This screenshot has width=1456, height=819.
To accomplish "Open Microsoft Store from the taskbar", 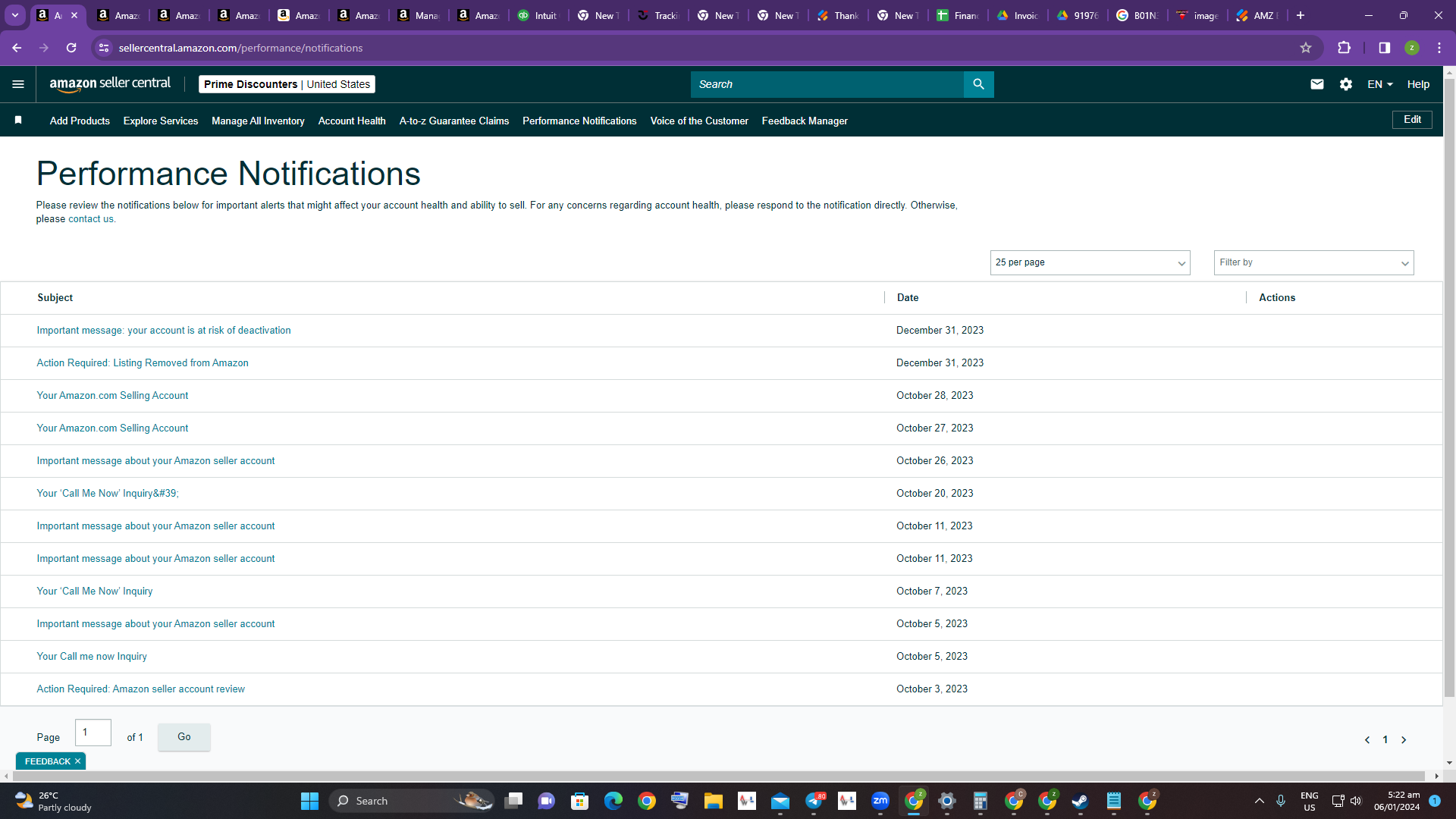I will click(x=579, y=801).
